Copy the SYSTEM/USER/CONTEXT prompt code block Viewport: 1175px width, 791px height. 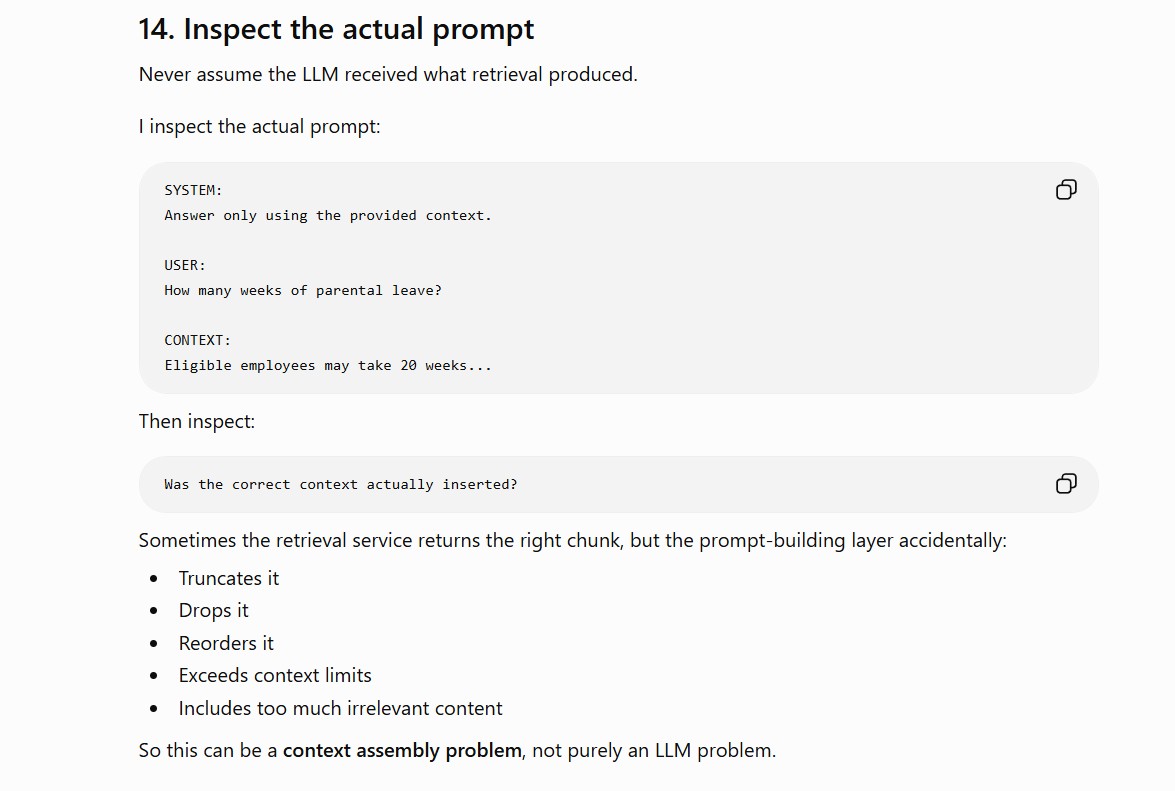coord(1066,190)
